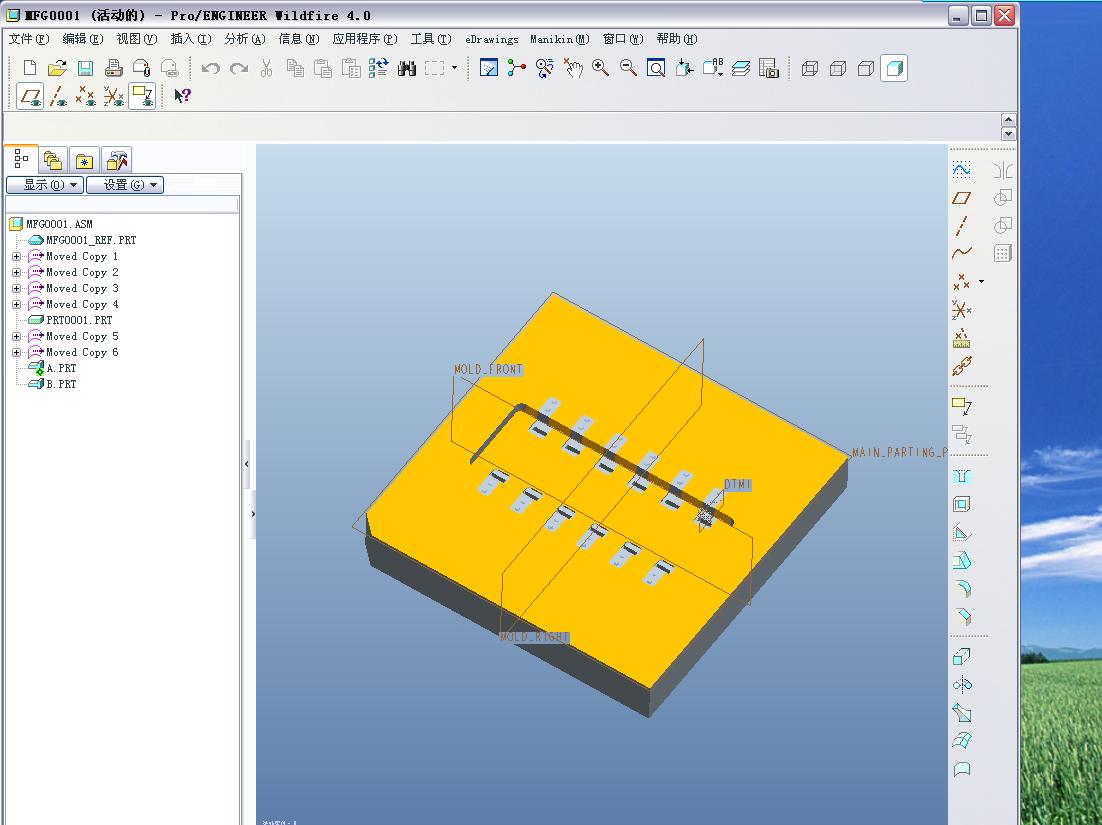Open the eDrawings menu
This screenshot has width=1102, height=825.
491,39
